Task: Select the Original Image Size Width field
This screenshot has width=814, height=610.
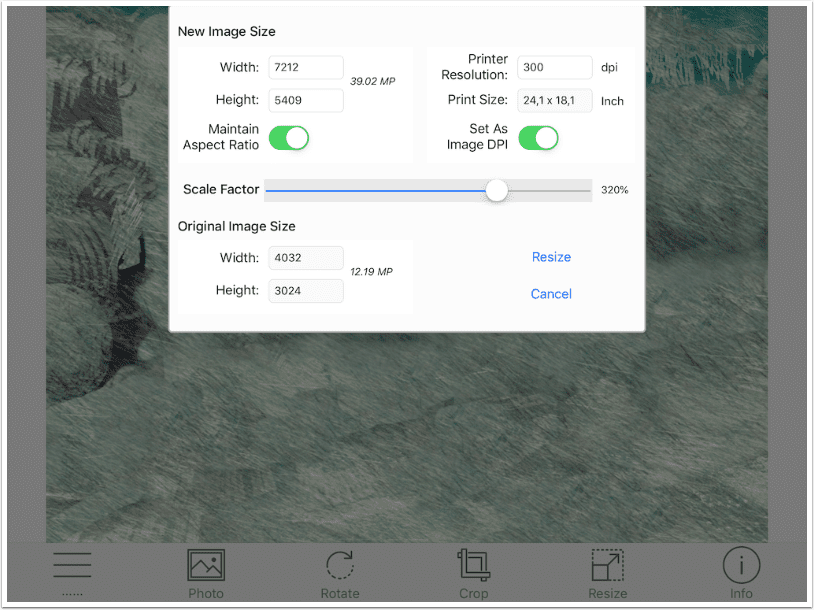Action: (306, 258)
